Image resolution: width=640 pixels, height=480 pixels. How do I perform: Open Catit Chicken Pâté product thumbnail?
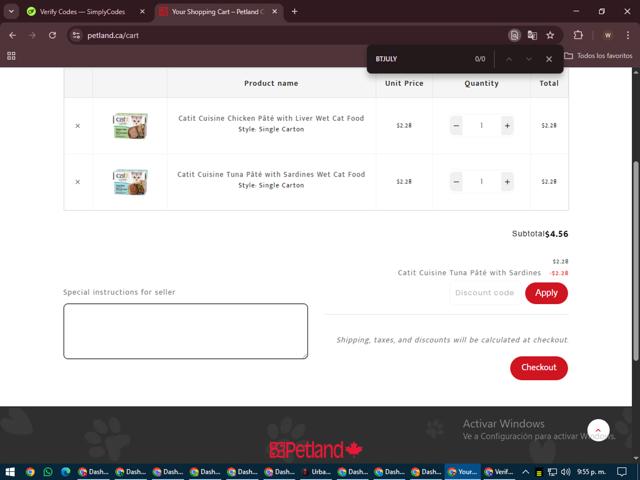(x=130, y=126)
